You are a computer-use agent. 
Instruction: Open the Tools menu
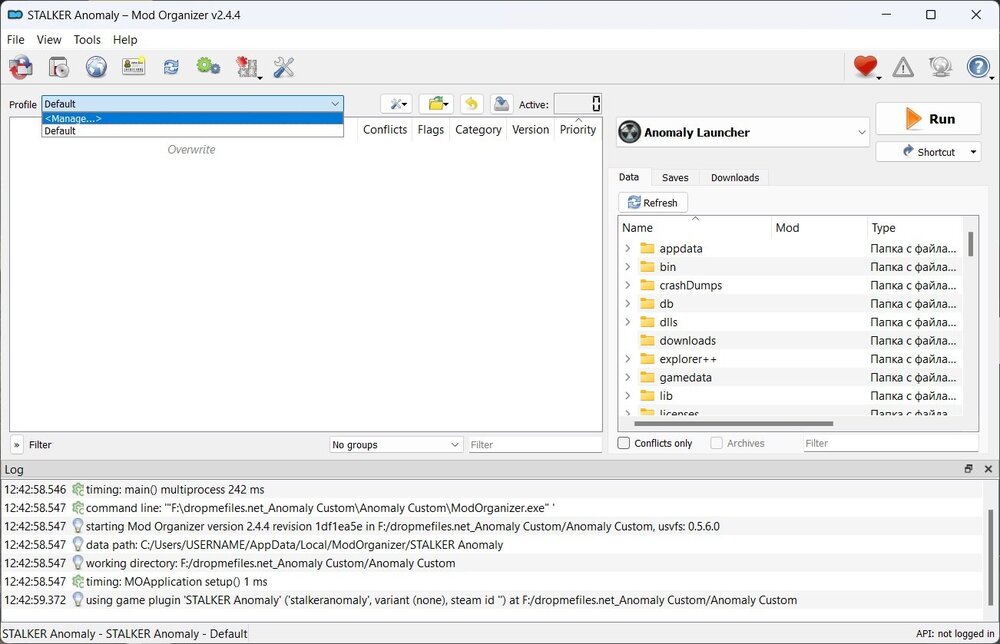pos(87,40)
